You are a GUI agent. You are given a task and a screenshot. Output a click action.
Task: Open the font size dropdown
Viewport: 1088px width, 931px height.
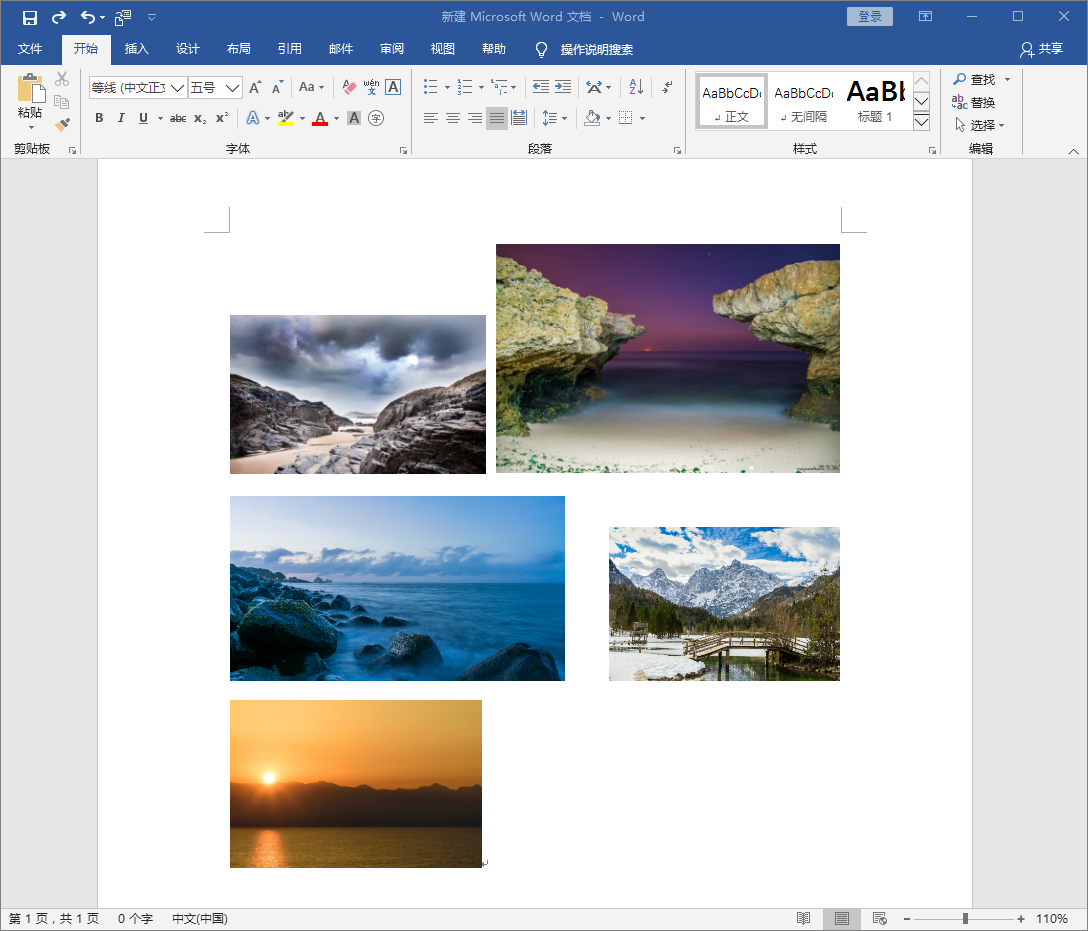[x=232, y=88]
